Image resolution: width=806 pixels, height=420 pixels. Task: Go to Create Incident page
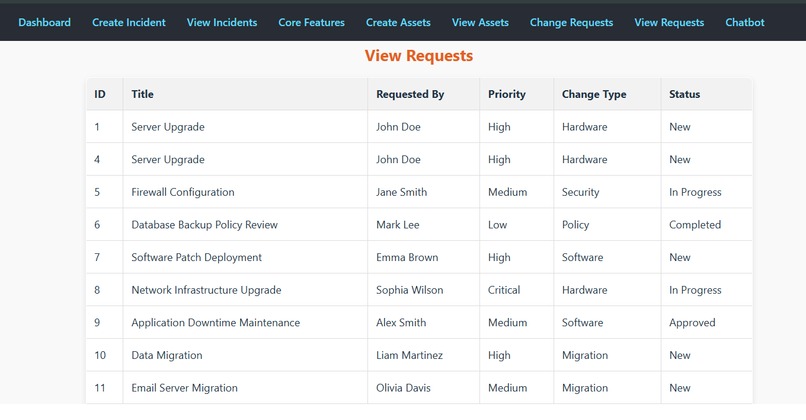point(129,23)
